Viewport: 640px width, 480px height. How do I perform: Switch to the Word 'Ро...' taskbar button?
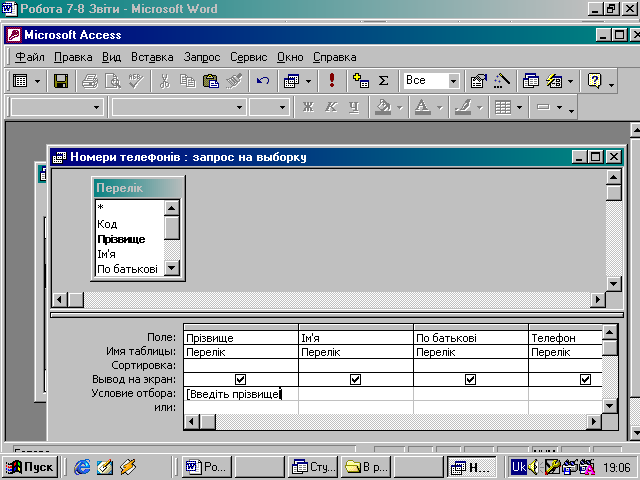click(x=207, y=467)
